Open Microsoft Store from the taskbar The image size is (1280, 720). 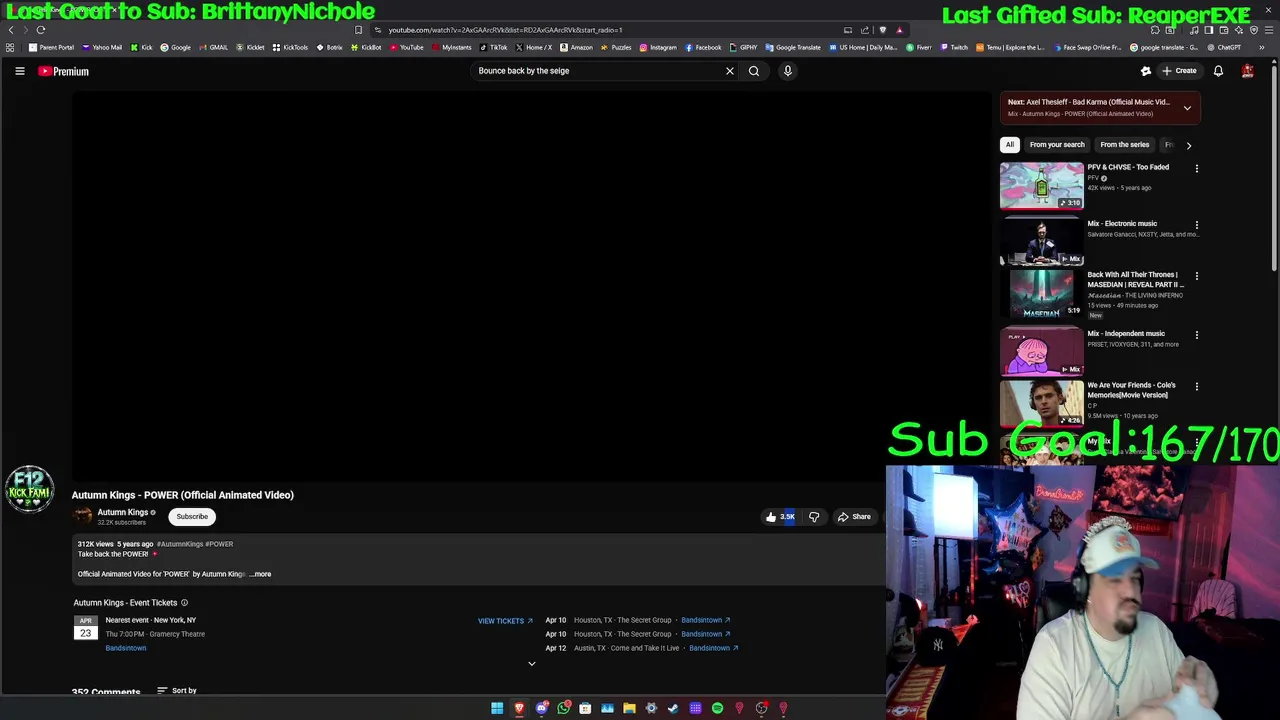coord(585,708)
